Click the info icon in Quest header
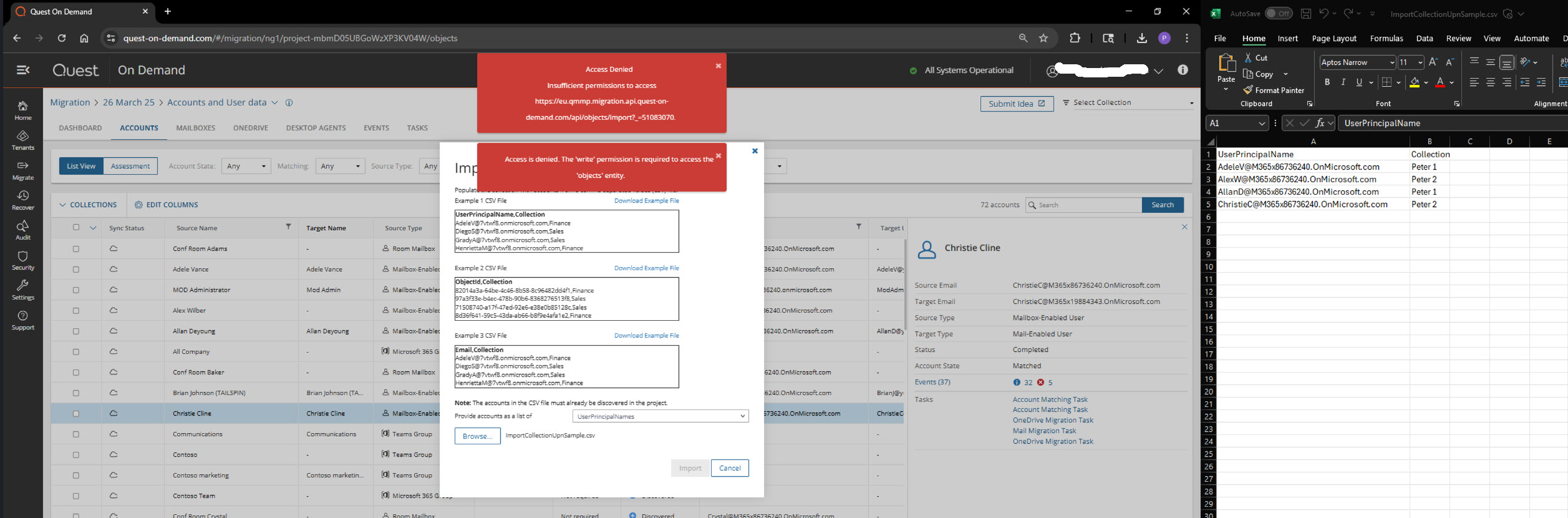This screenshot has height=518, width=1568. pos(1183,70)
